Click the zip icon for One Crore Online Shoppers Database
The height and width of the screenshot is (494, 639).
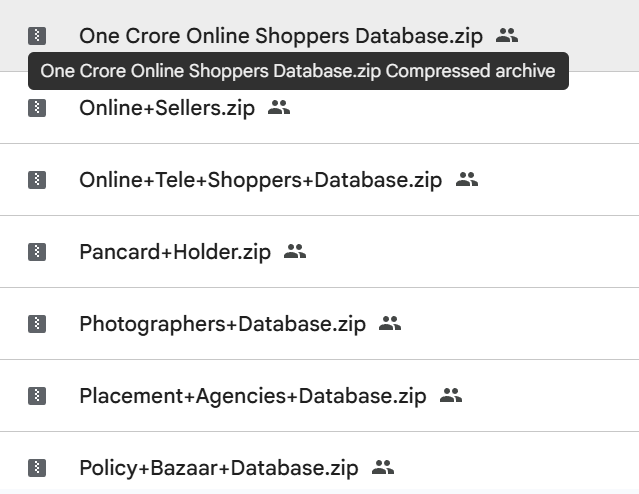(x=37, y=36)
